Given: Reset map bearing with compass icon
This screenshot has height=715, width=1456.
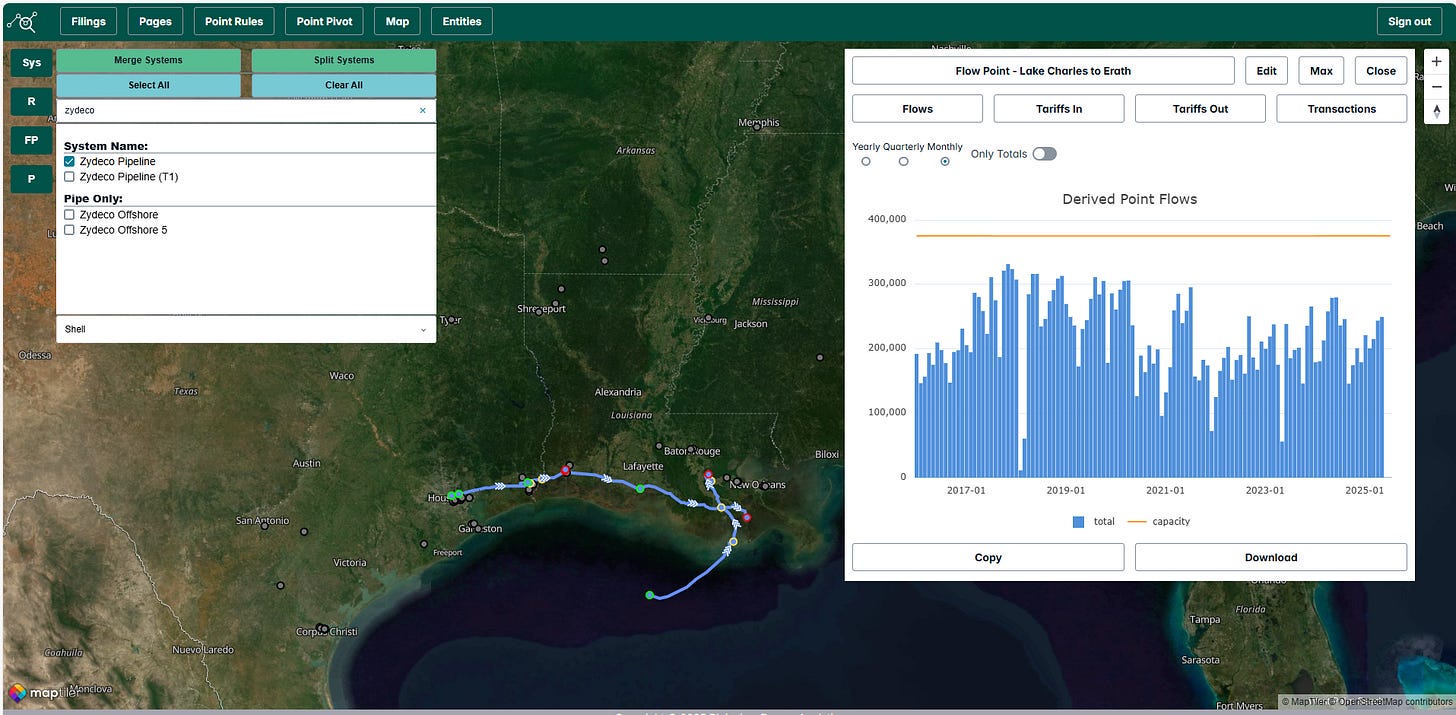Looking at the screenshot, I should [x=1436, y=111].
